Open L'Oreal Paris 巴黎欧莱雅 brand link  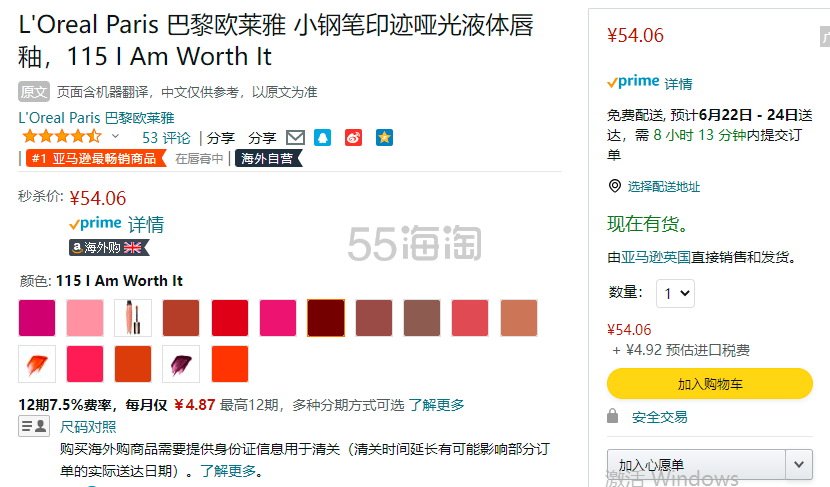[x=96, y=118]
